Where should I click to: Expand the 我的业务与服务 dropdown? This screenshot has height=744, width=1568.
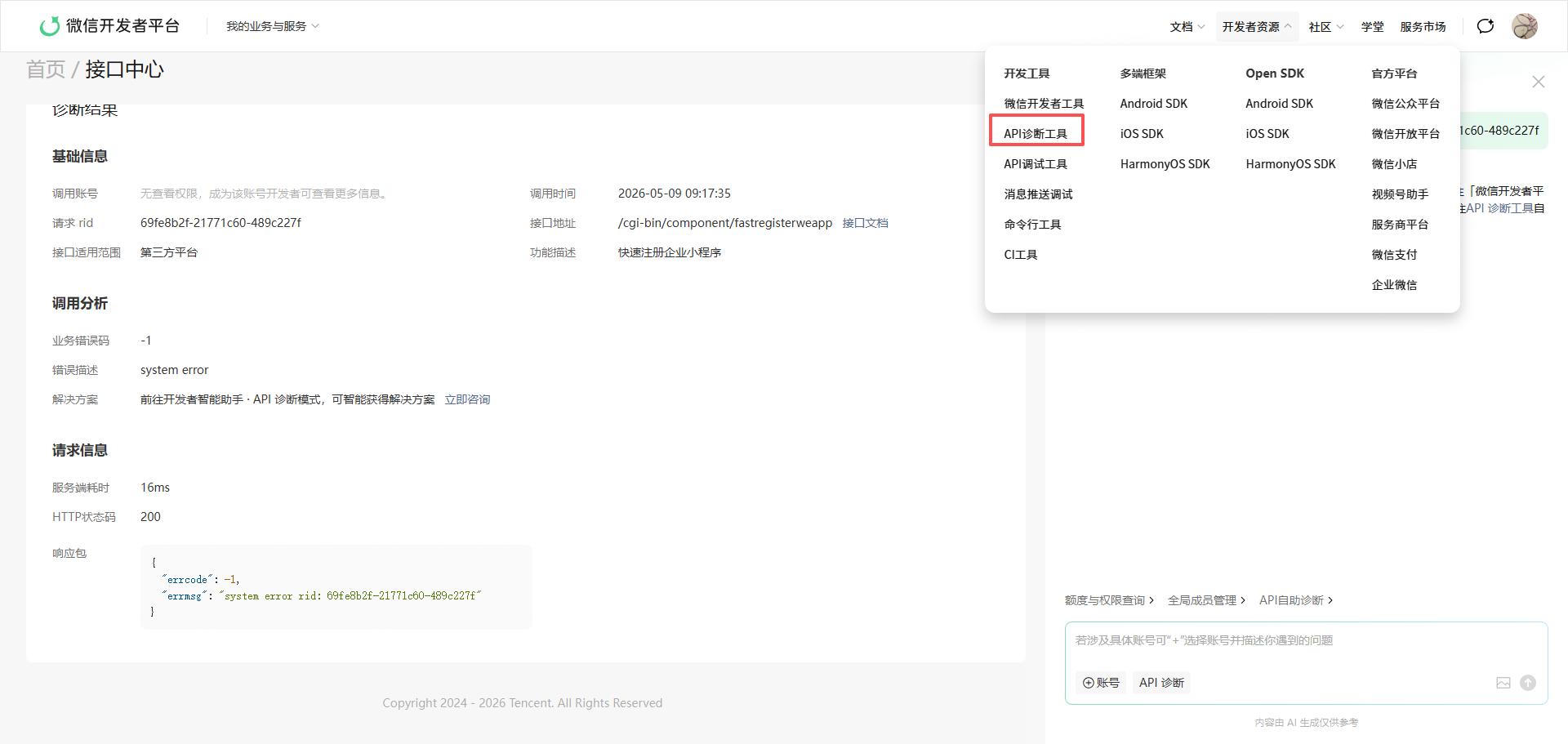point(273,26)
